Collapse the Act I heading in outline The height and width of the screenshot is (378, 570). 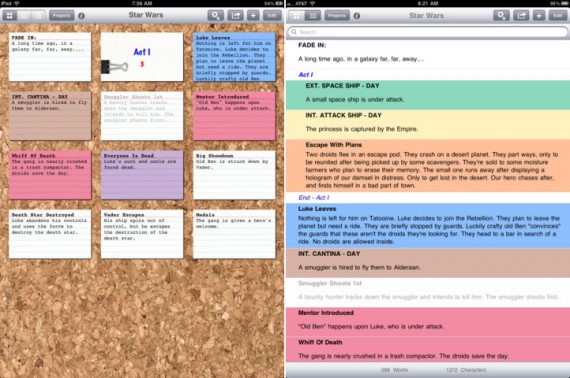[x=305, y=75]
